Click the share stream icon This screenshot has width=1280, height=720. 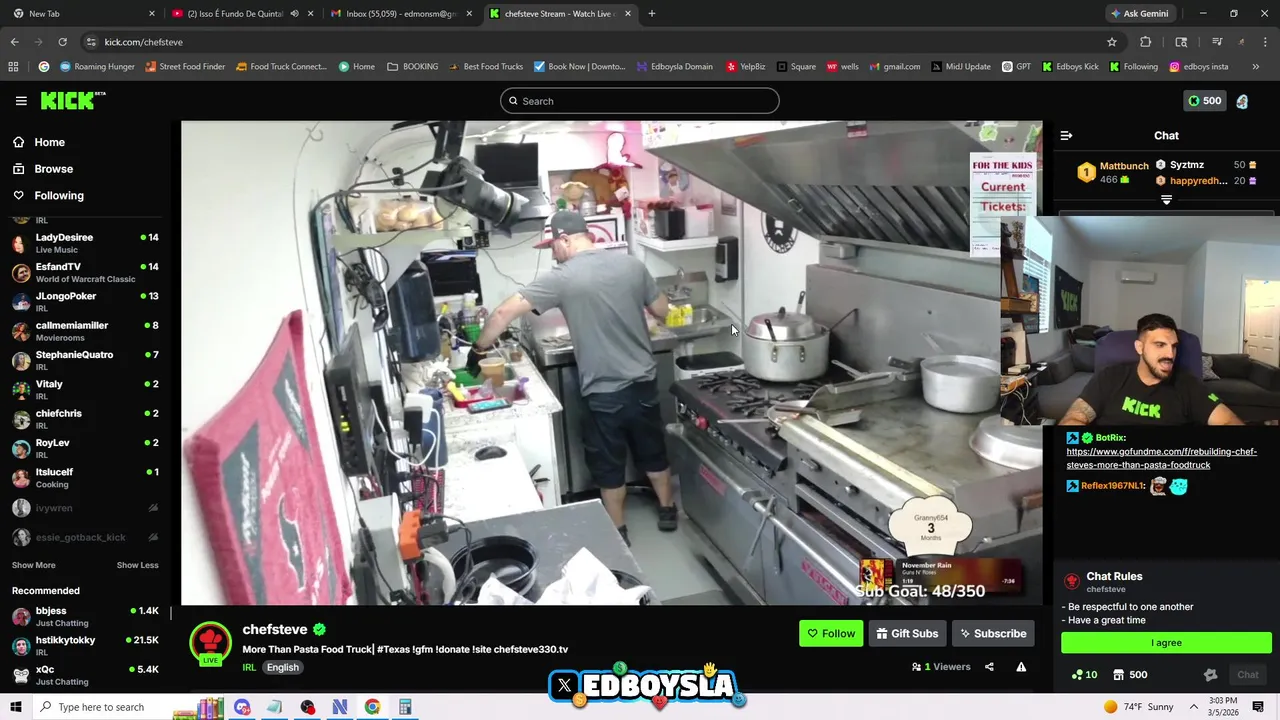click(989, 667)
